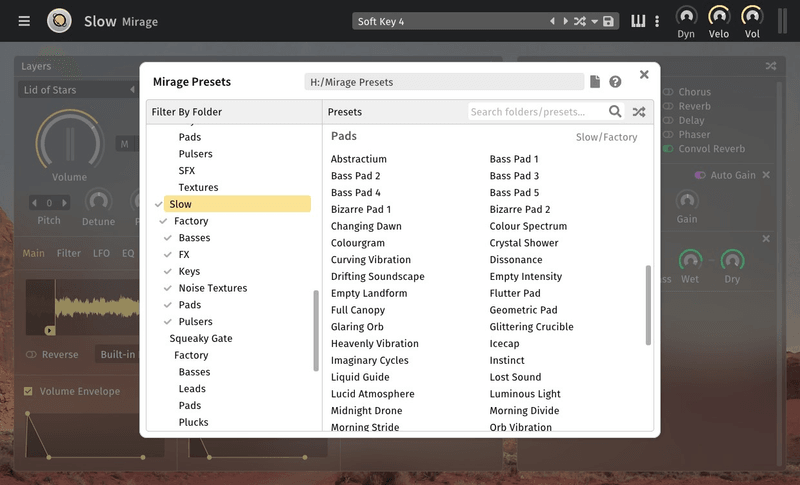800x485 pixels.
Task: Adjust the Vol knob in the top bar
Action: tap(751, 17)
